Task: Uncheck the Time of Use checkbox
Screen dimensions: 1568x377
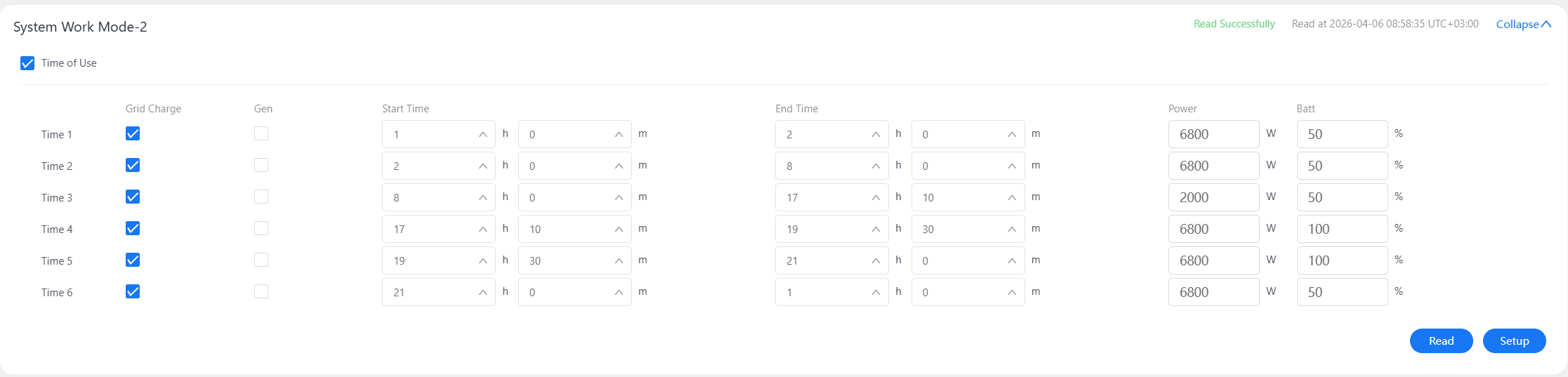Action: click(x=27, y=63)
